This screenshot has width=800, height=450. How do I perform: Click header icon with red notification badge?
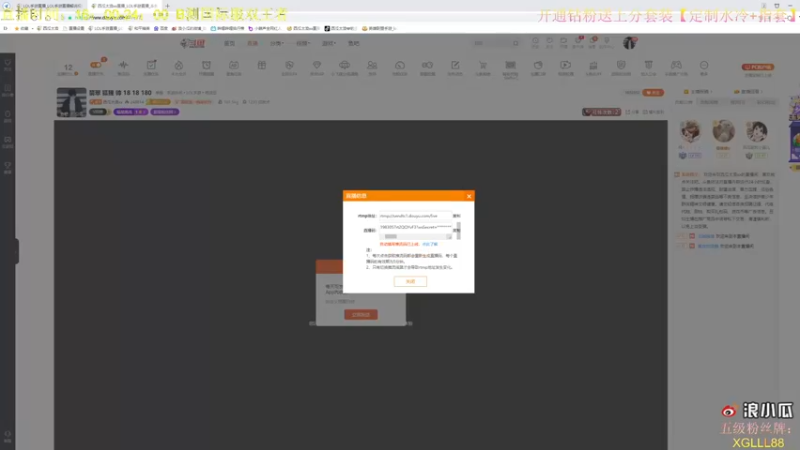click(x=578, y=42)
